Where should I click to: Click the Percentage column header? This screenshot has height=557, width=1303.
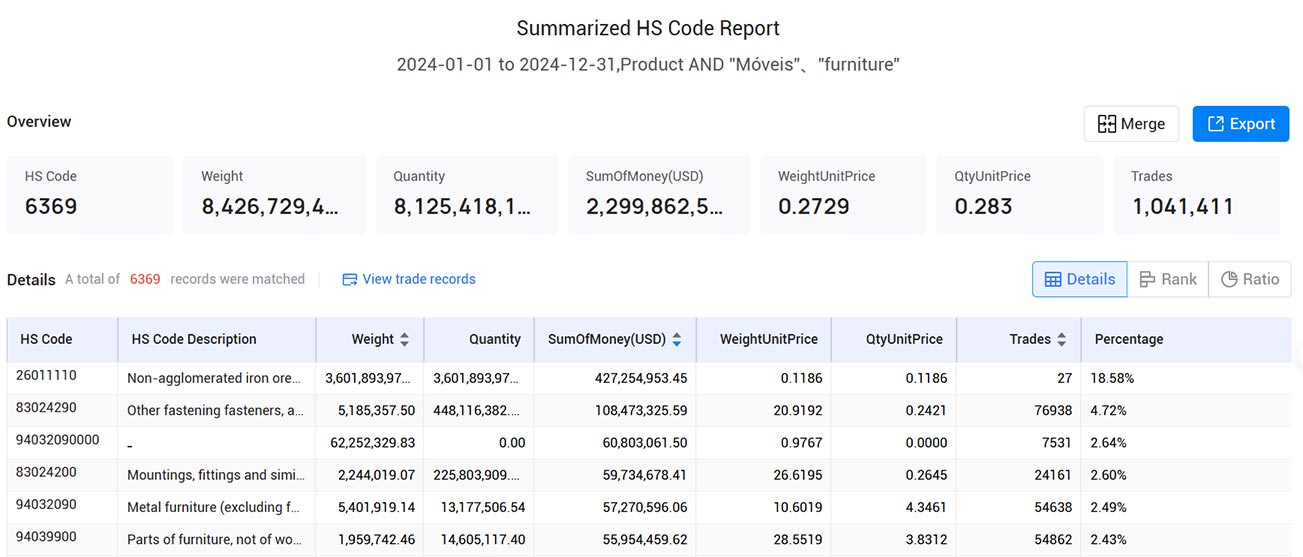pyautogui.click(x=1186, y=339)
